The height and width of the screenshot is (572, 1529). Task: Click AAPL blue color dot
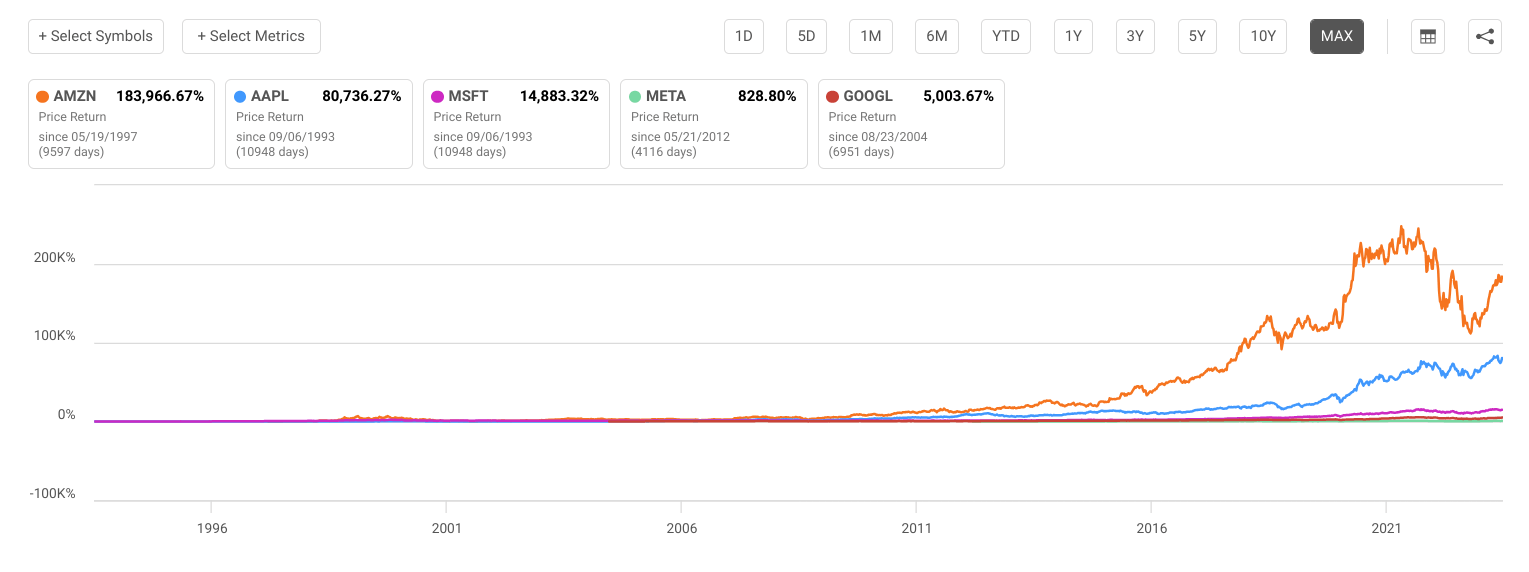pos(240,97)
